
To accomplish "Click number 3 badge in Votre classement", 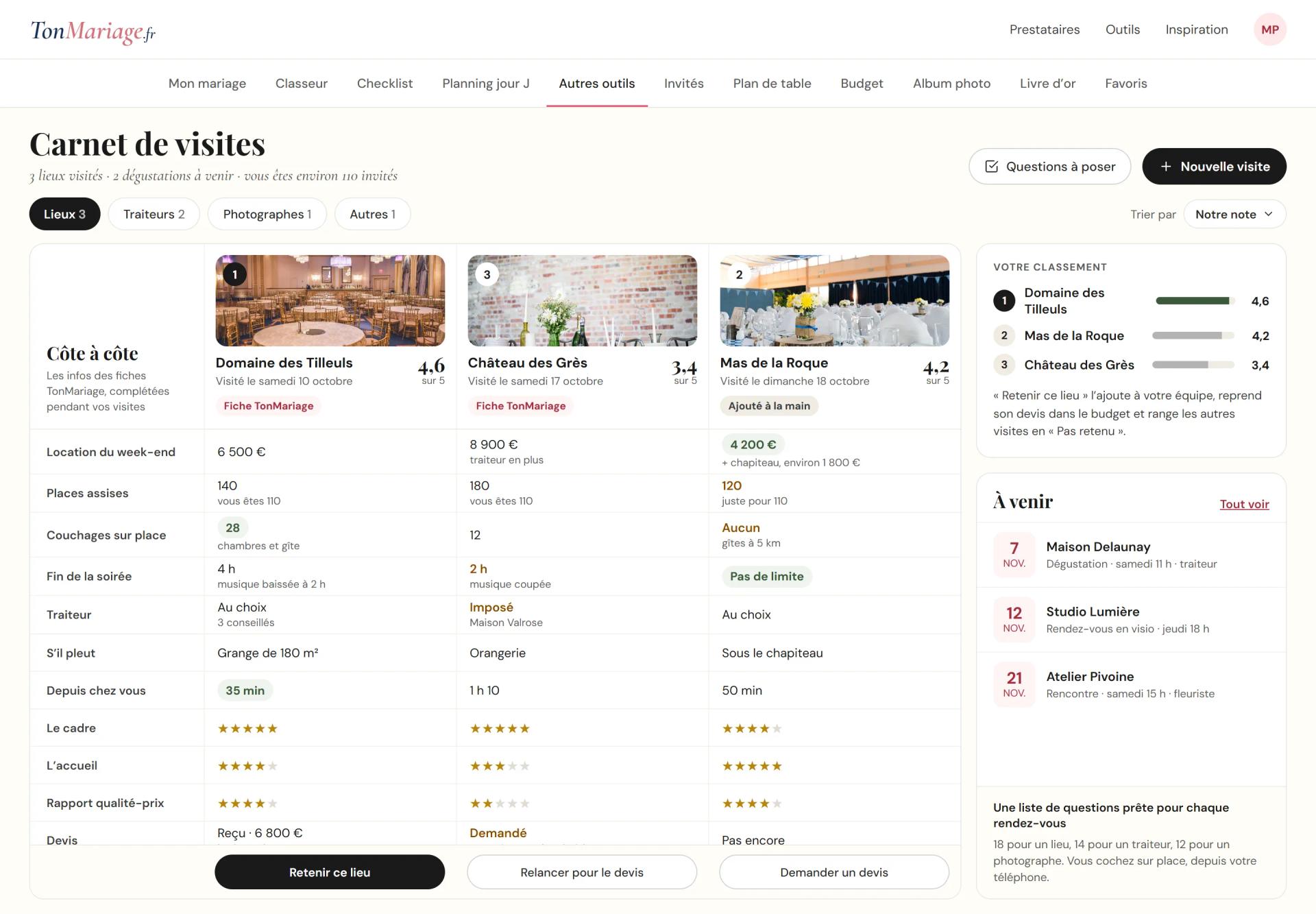I will [x=1004, y=365].
